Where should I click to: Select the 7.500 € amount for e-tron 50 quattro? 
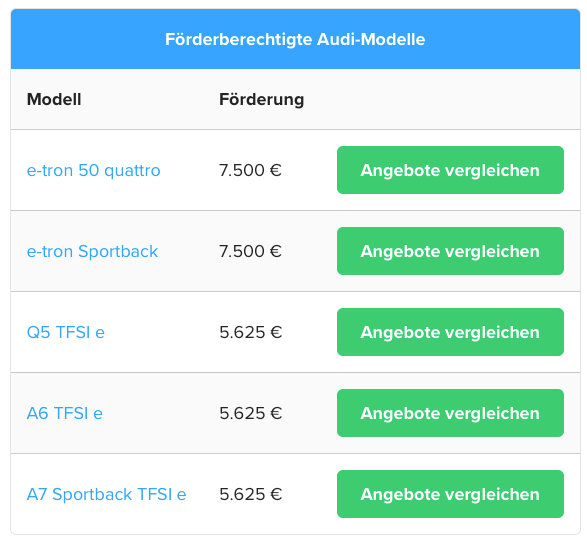coord(250,170)
